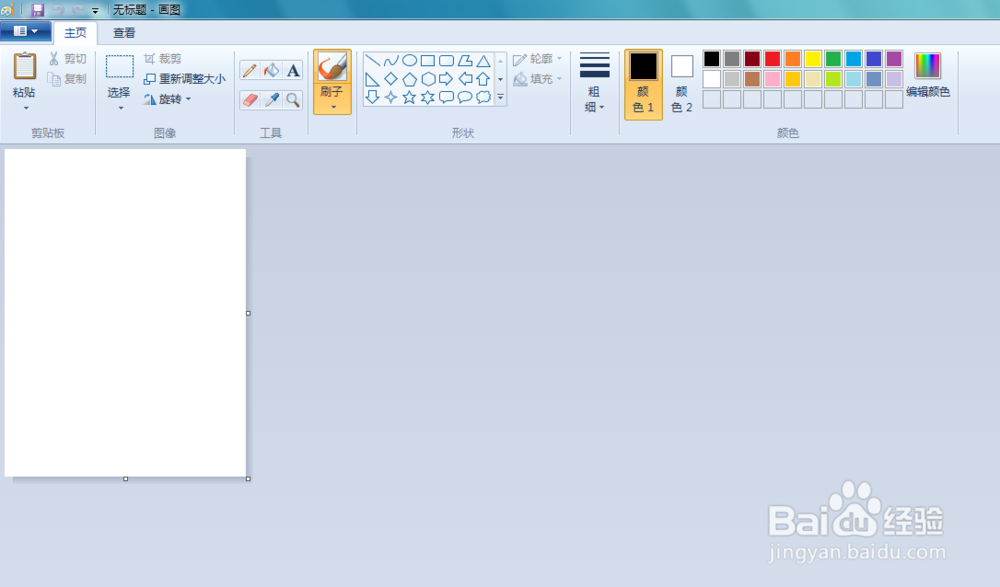
Task: Choose the Oval shape
Action: (409, 61)
